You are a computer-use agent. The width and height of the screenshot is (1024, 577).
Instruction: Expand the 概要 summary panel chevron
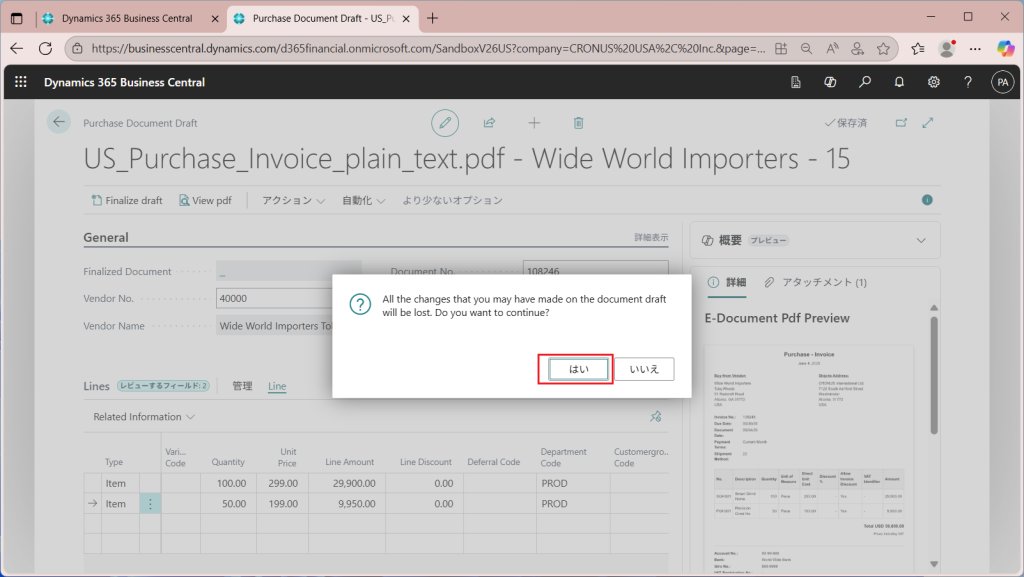click(921, 241)
